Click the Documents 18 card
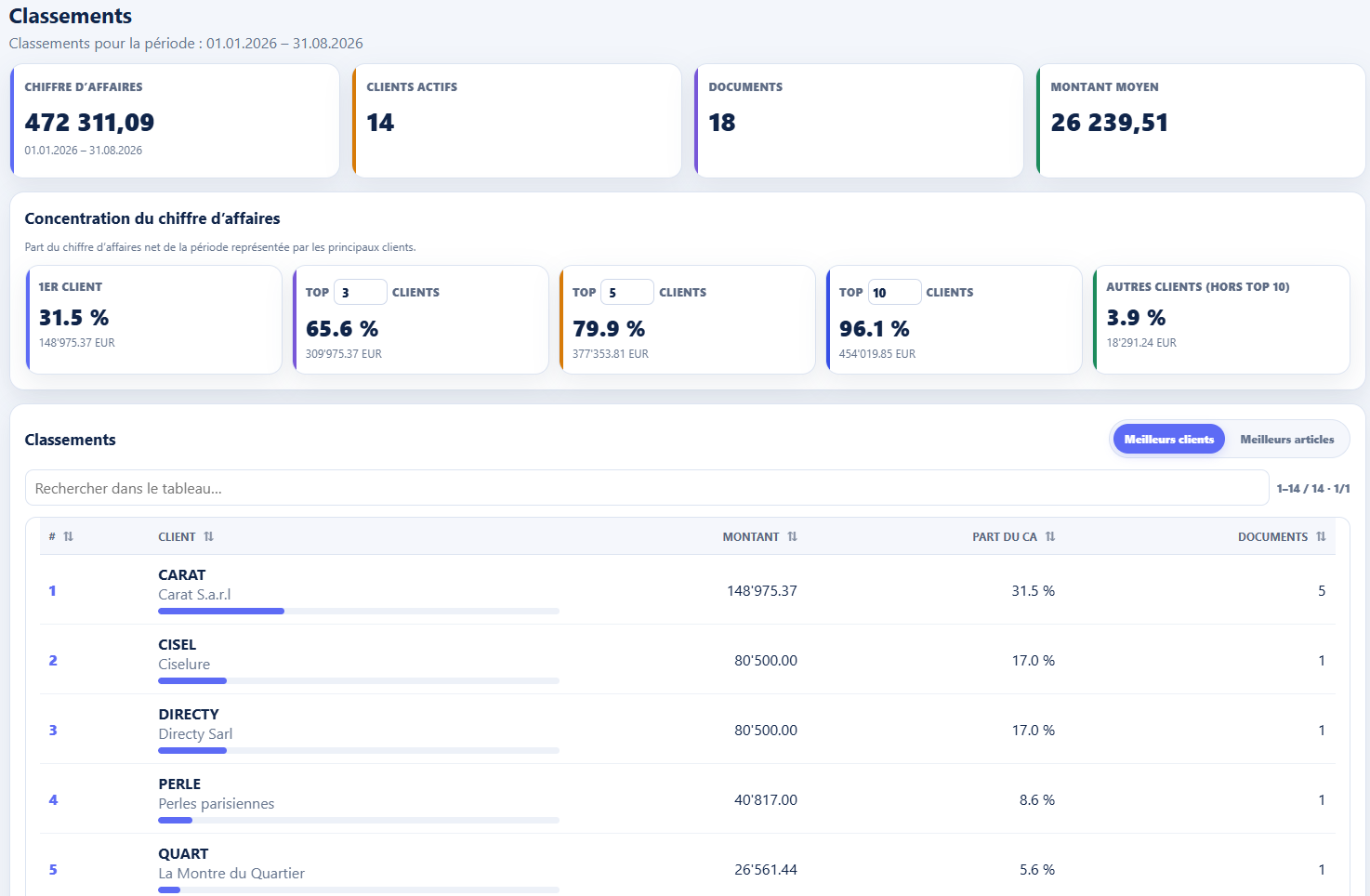1370x896 pixels. pyautogui.click(x=859, y=121)
